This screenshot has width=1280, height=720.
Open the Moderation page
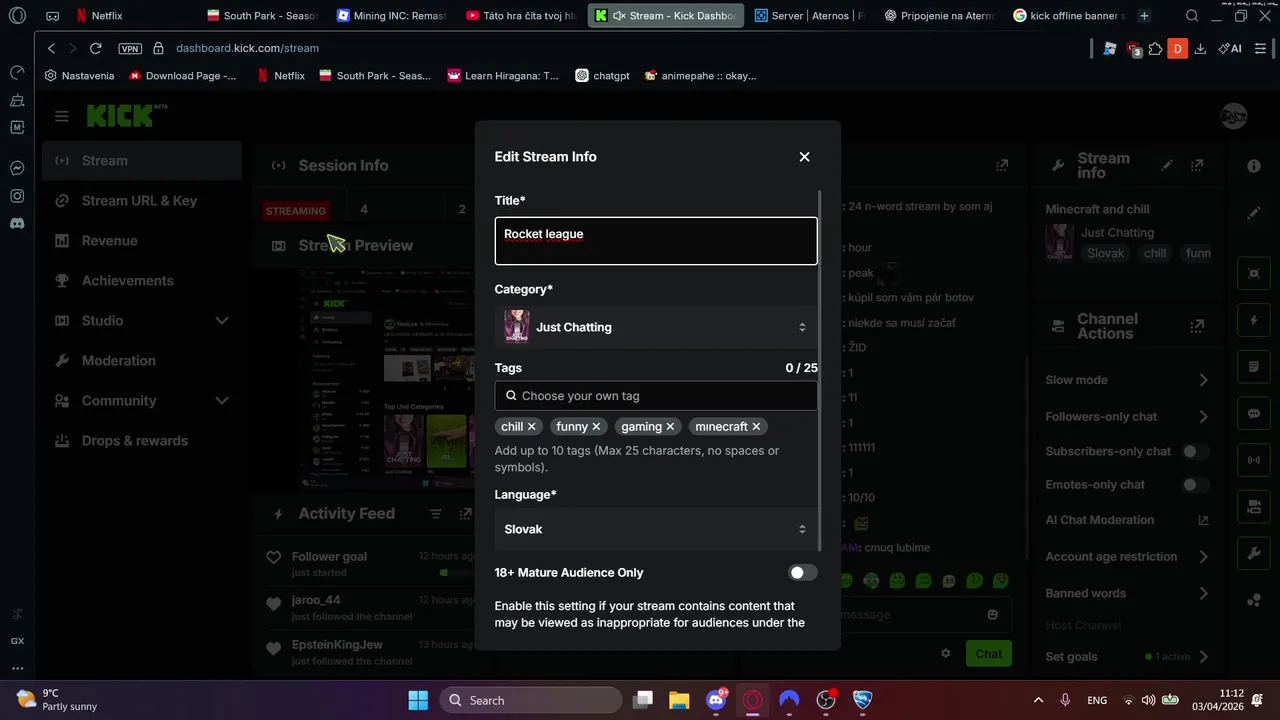(142, 361)
